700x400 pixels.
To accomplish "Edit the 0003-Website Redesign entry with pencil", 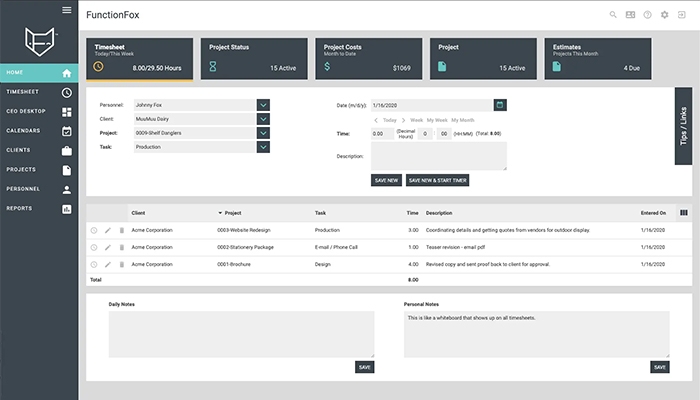I will tap(108, 230).
